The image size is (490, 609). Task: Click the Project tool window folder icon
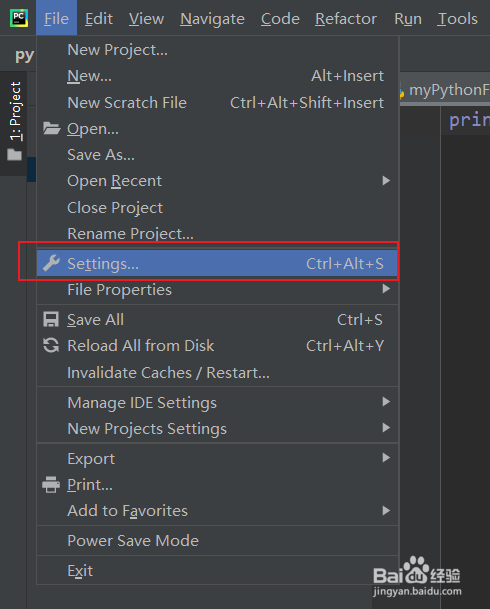click(14, 155)
